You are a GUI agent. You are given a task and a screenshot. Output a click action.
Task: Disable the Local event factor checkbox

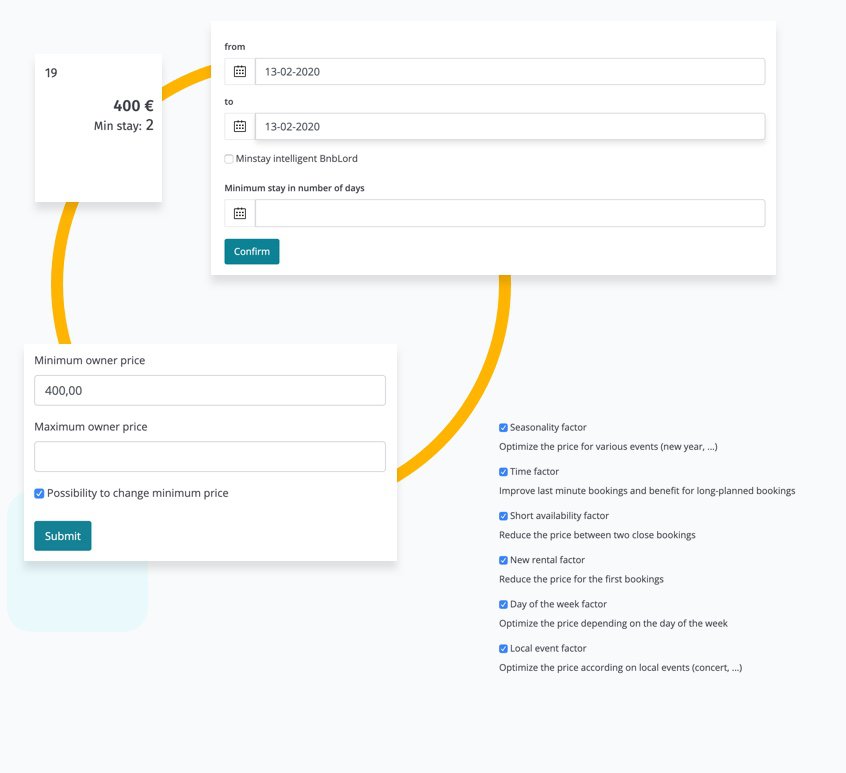[503, 648]
